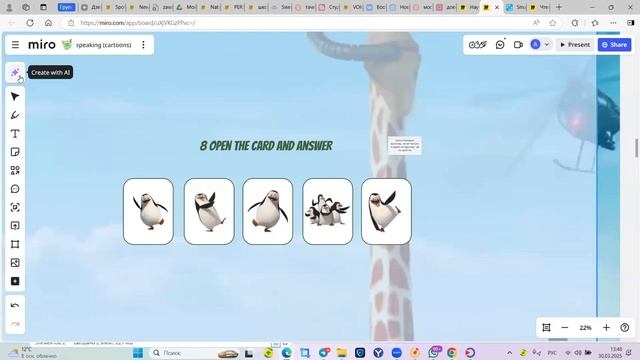
Task: Close the active Miro browser tab
Action: click(x=497, y=7)
